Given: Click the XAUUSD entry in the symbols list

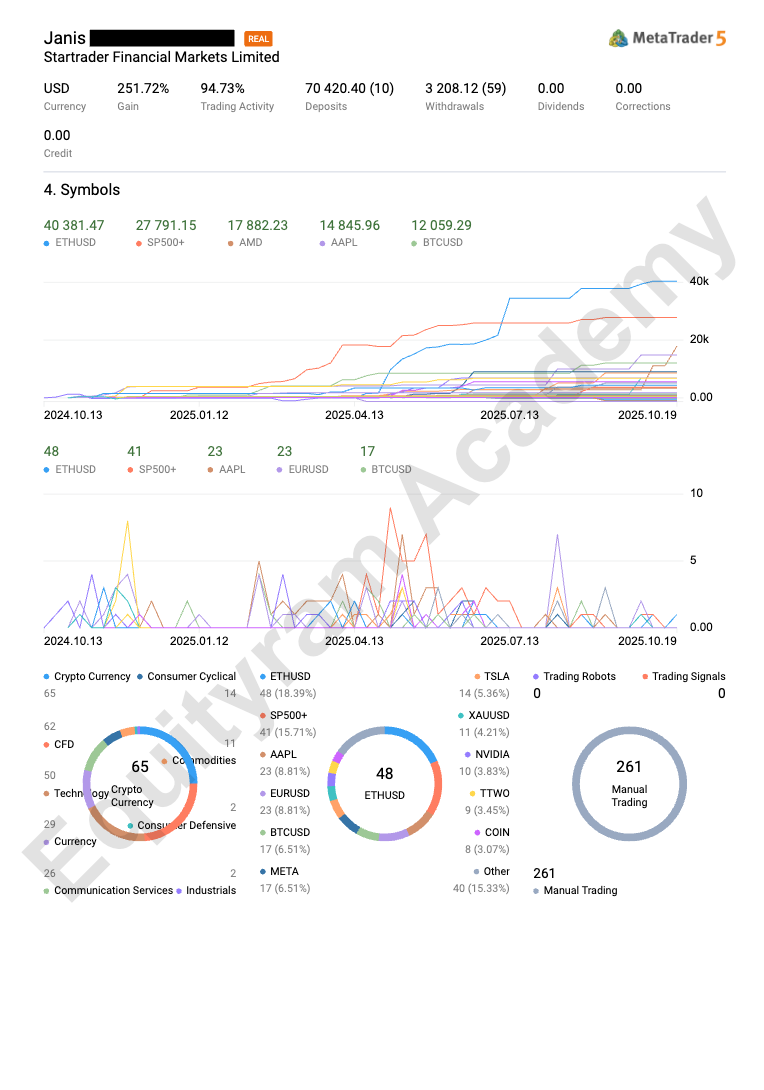Looking at the screenshot, I should [x=488, y=716].
